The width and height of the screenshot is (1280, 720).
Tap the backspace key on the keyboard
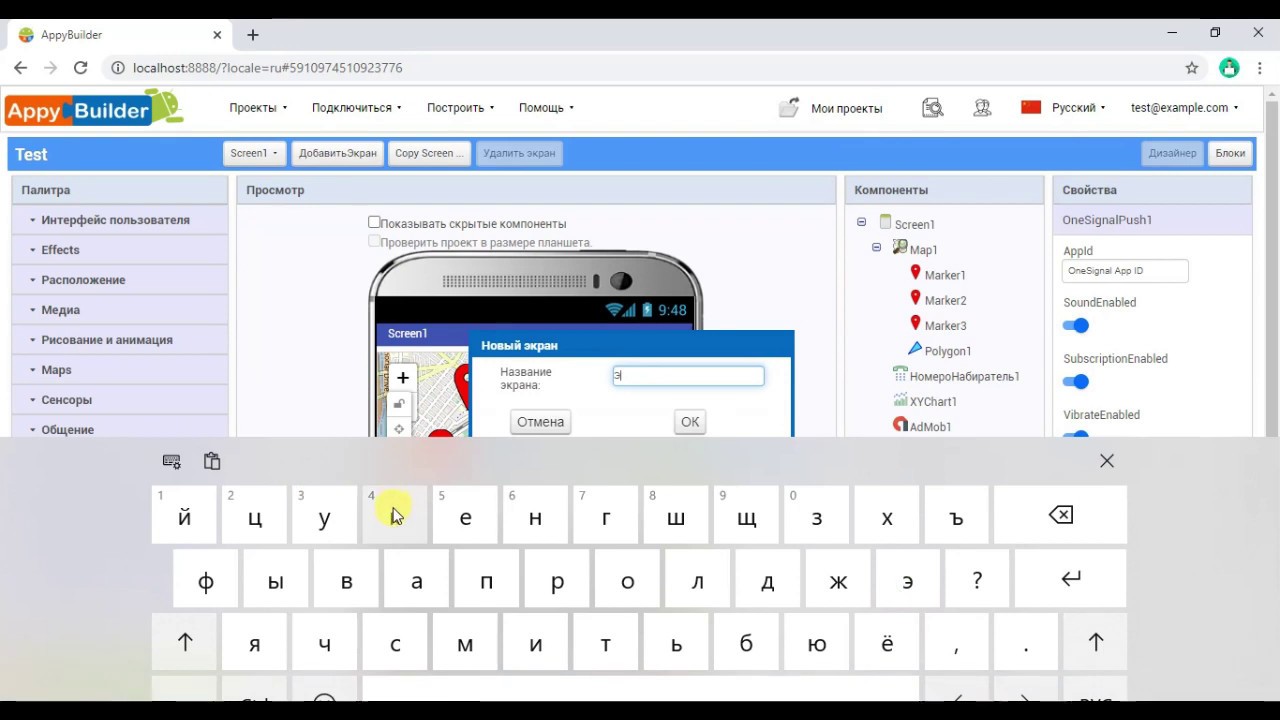(1061, 515)
